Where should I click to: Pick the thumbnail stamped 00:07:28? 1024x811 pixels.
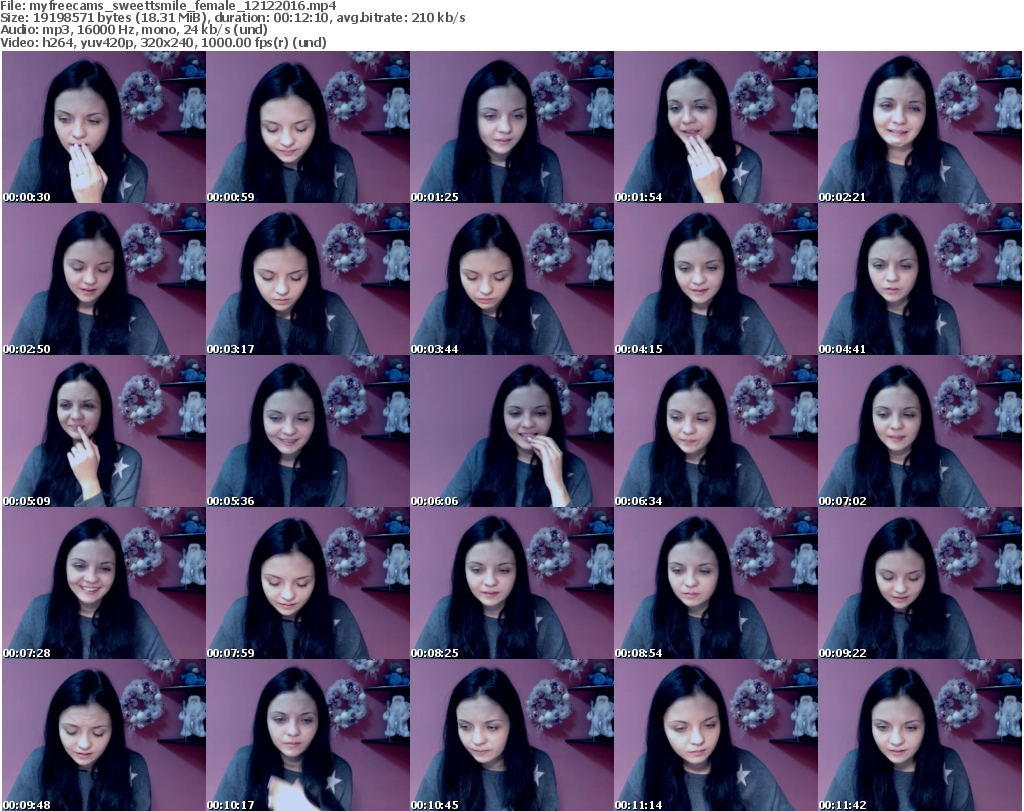coord(104,583)
